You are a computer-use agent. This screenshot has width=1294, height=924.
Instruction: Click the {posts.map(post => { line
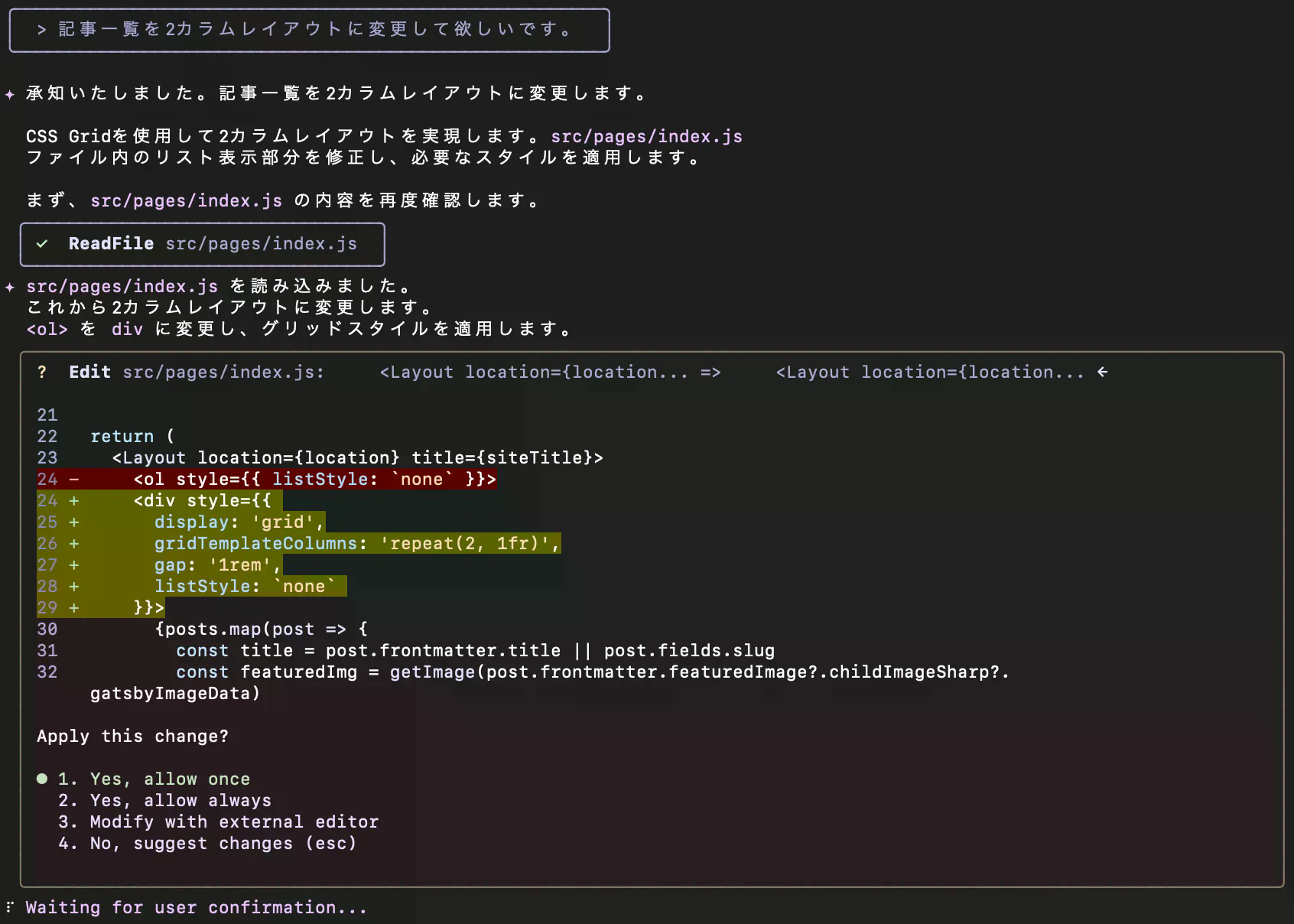[x=261, y=629]
